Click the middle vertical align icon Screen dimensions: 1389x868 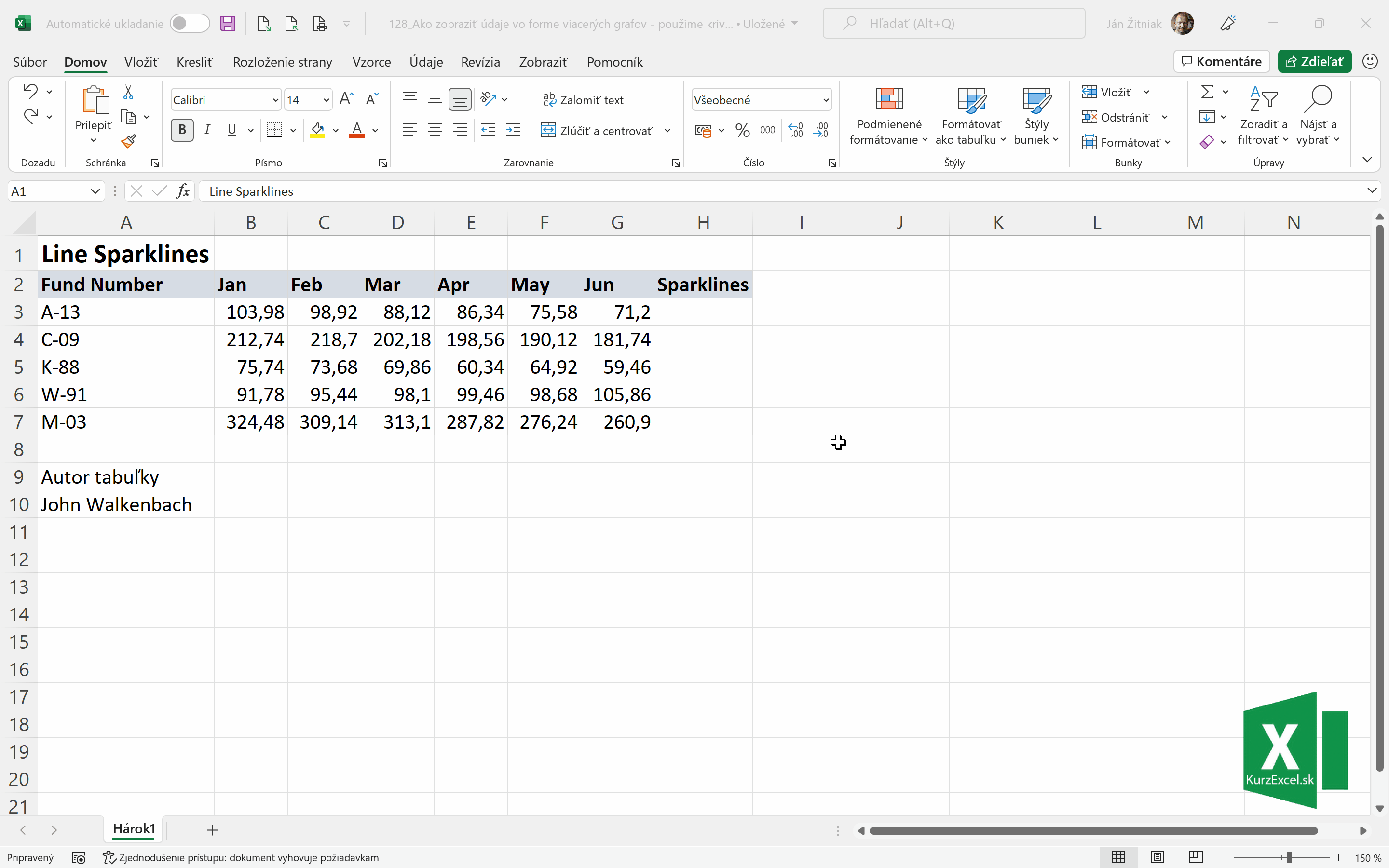point(435,99)
